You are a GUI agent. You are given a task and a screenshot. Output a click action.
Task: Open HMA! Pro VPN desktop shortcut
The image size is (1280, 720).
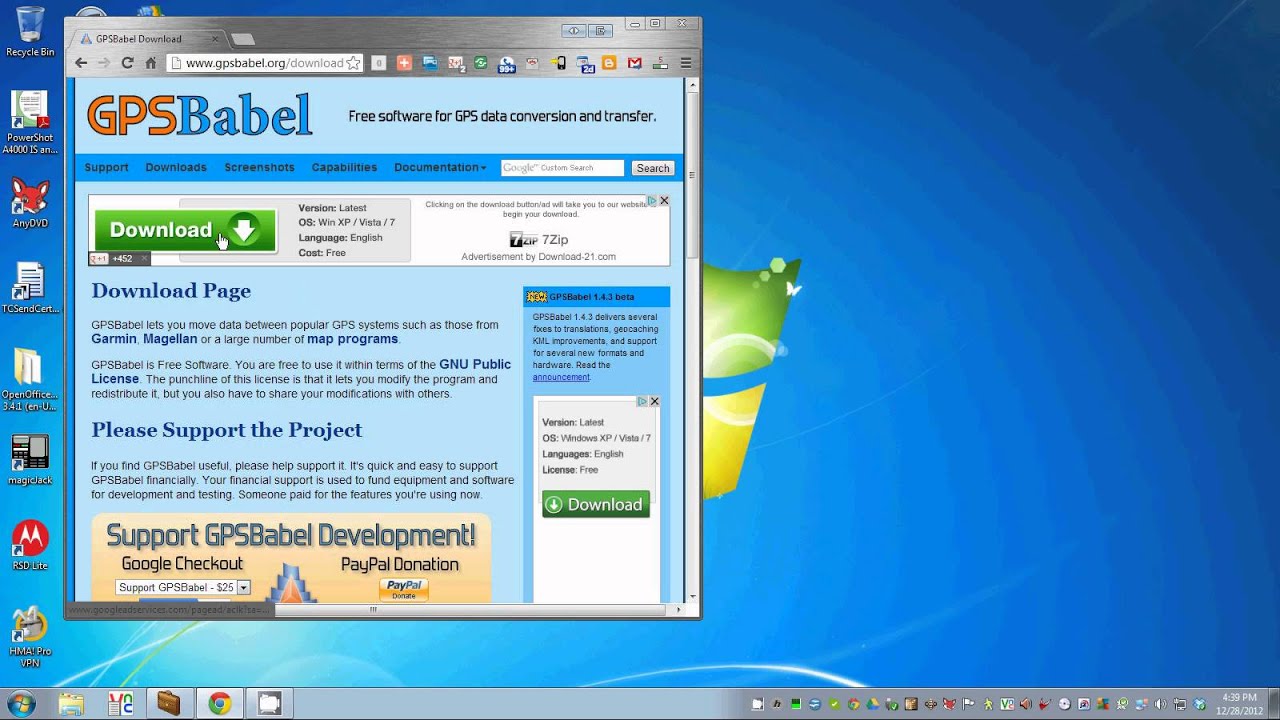(x=30, y=637)
